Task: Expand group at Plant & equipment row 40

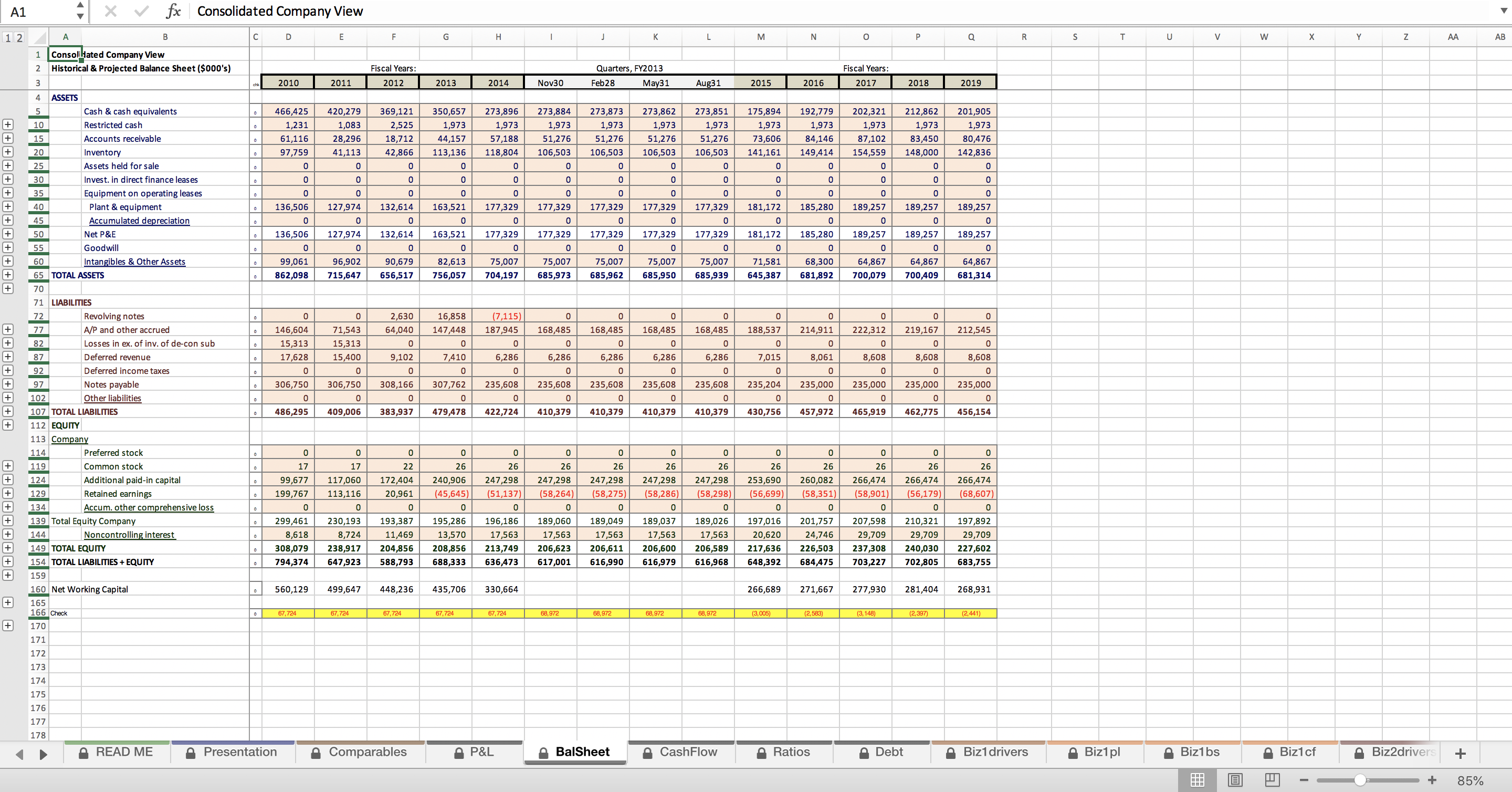Action: coord(8,206)
